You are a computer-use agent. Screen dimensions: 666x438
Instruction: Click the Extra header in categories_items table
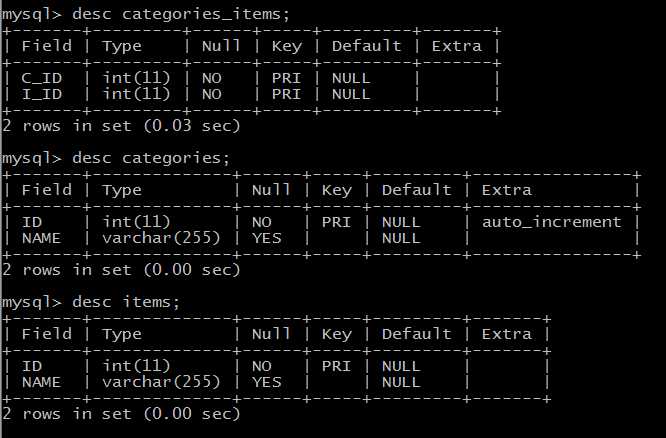point(457,46)
